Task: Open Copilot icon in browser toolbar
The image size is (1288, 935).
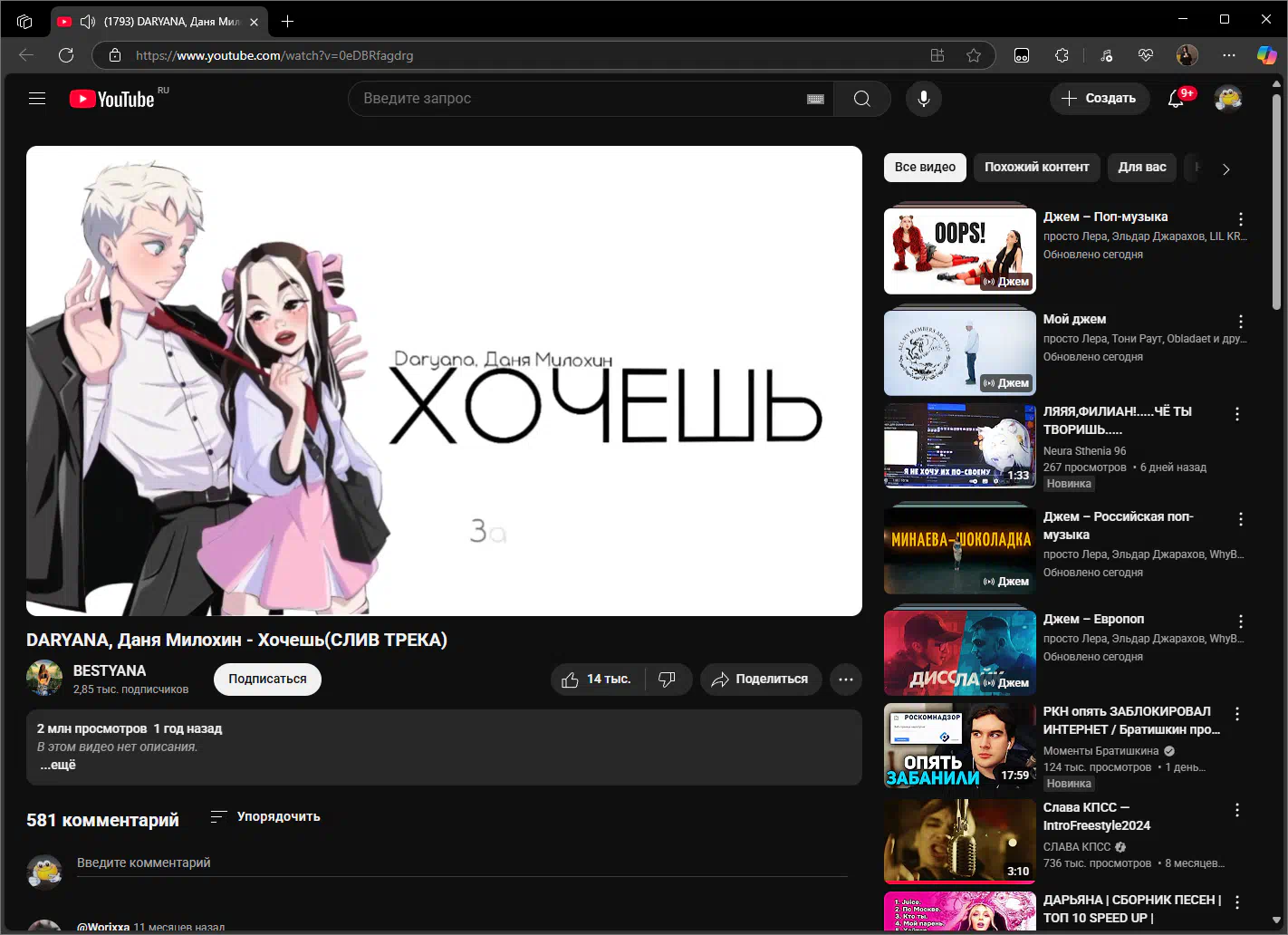Action: point(1266,55)
